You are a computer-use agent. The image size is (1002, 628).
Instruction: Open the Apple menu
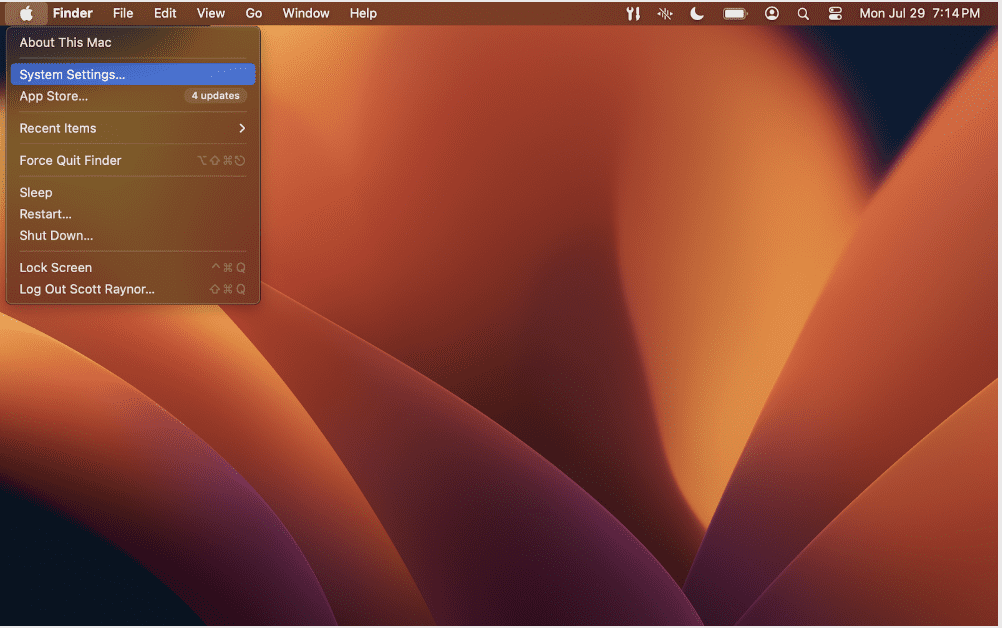[x=26, y=13]
